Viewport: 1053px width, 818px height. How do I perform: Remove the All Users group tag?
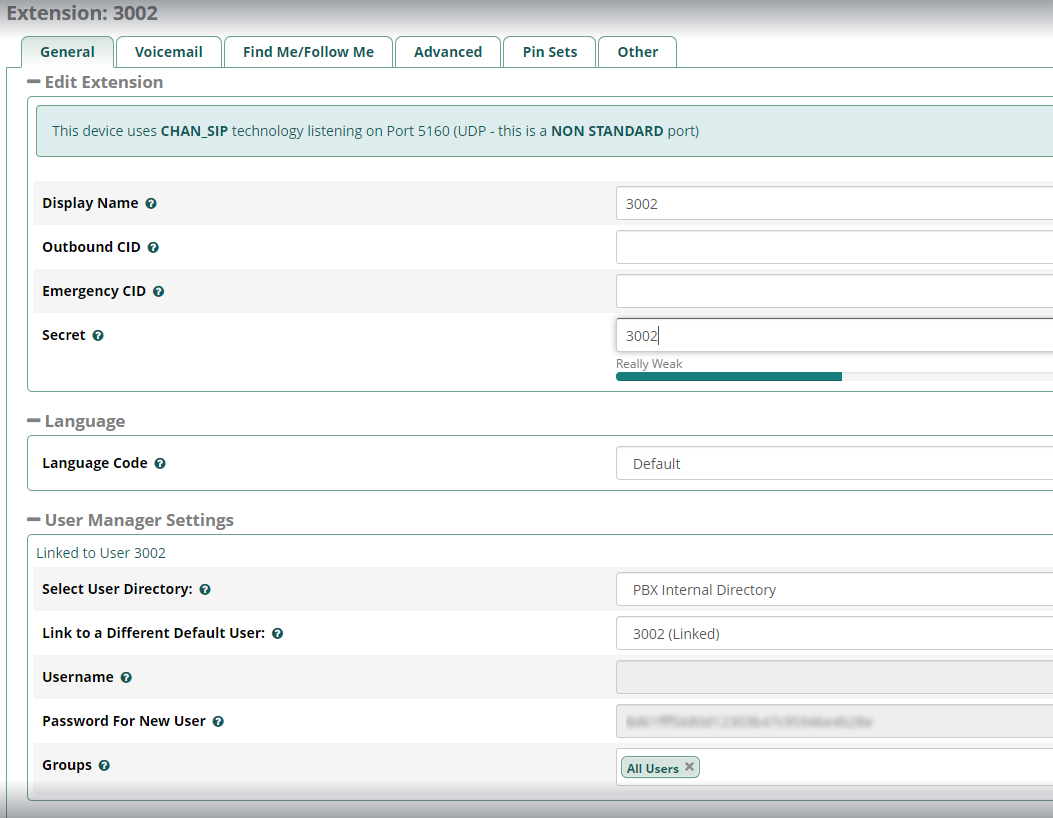(689, 767)
